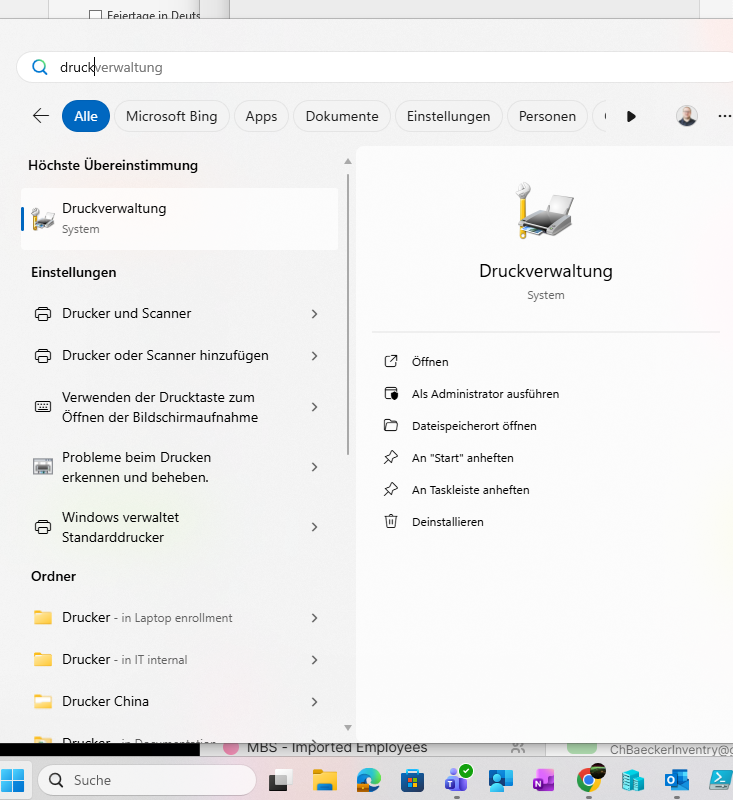733x800 pixels.
Task: Expand chevron for Verwenden der Drucktaste setting
Action: click(x=314, y=407)
